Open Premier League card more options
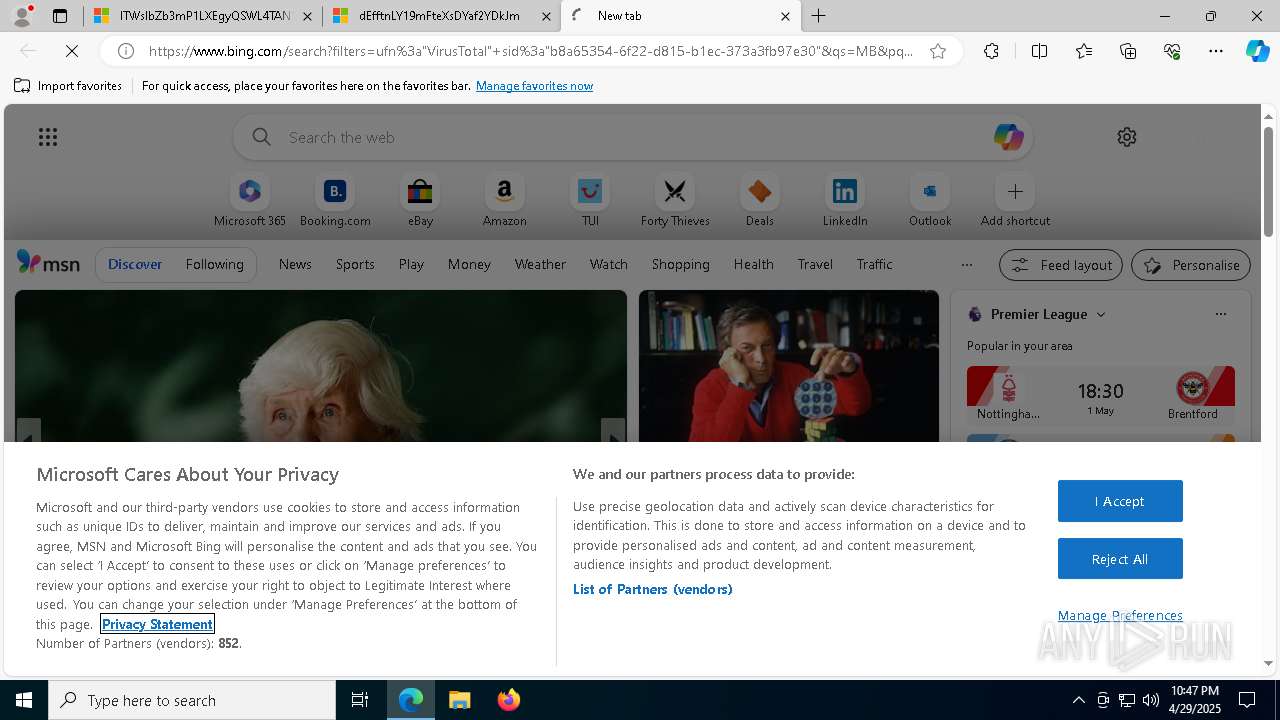 [1220, 314]
